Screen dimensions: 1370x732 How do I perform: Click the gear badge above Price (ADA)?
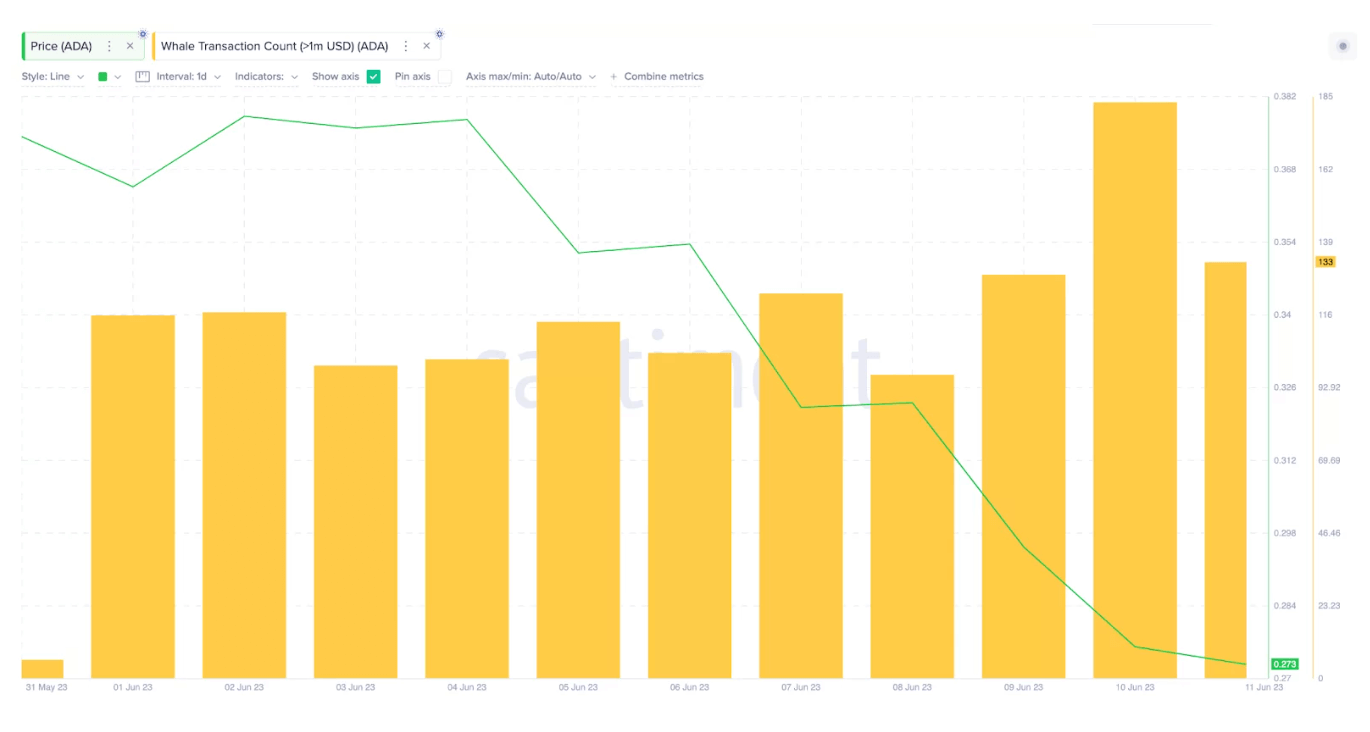(143, 34)
